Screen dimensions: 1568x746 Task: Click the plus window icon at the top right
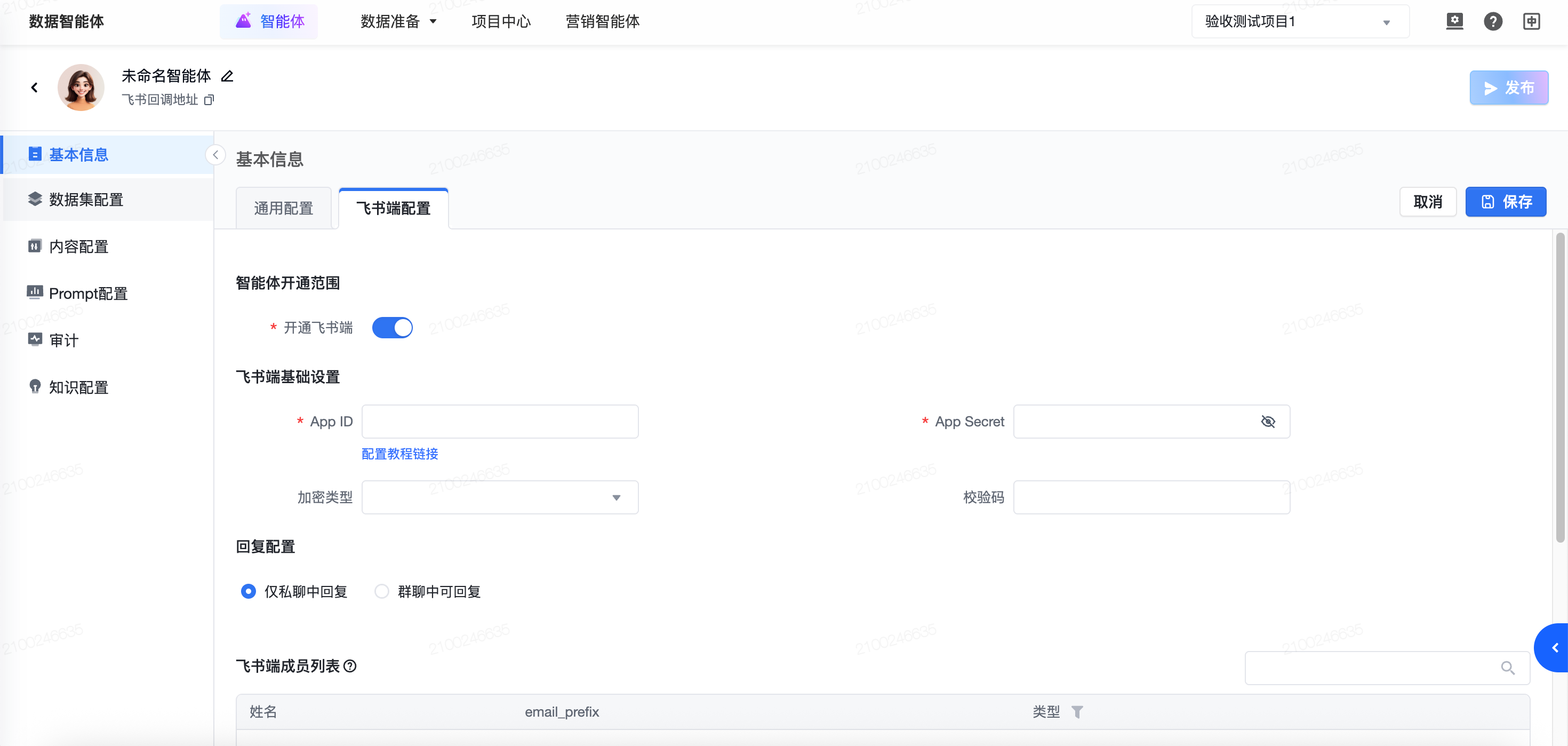1531,22
